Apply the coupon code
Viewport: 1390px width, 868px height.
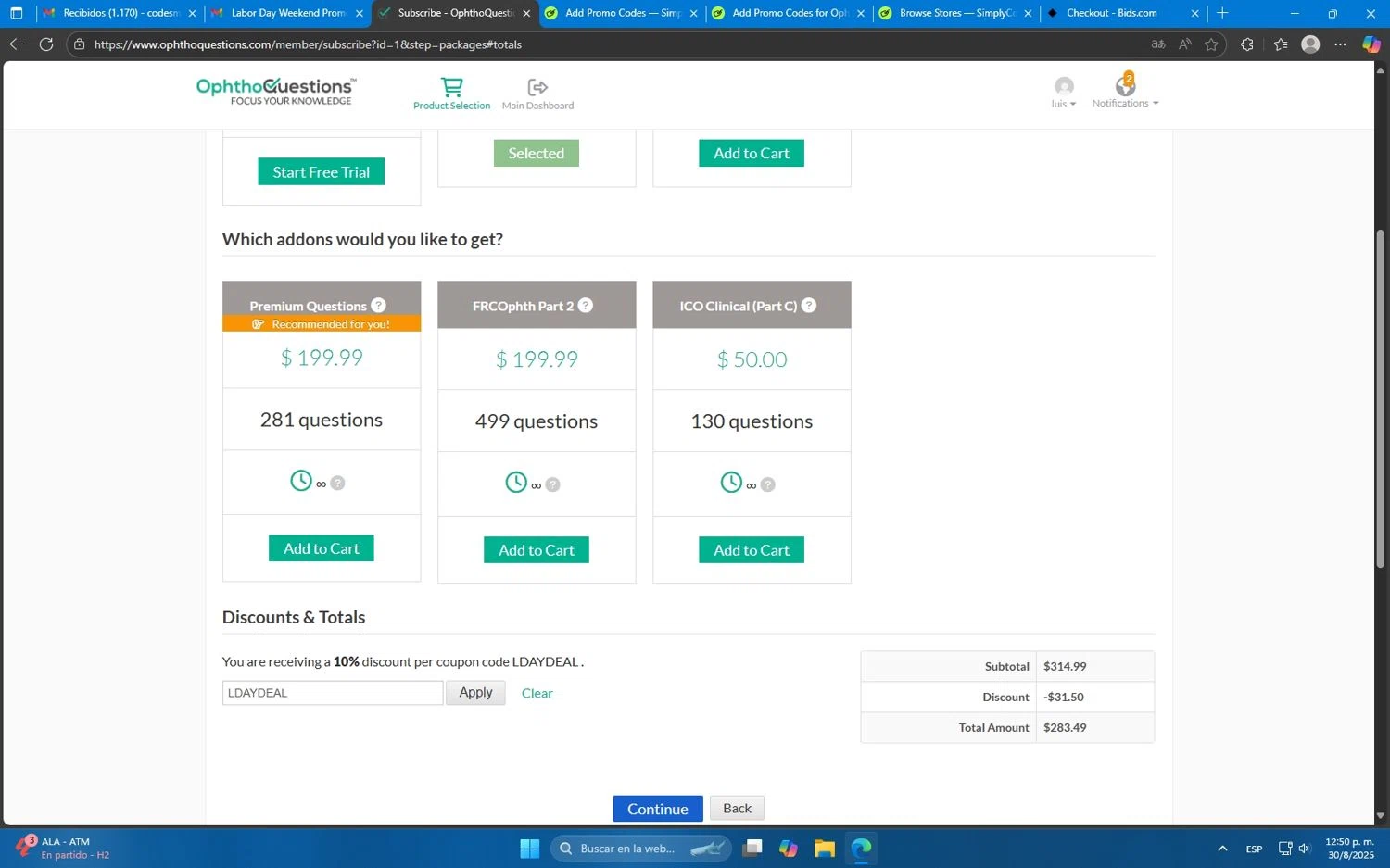(x=475, y=693)
